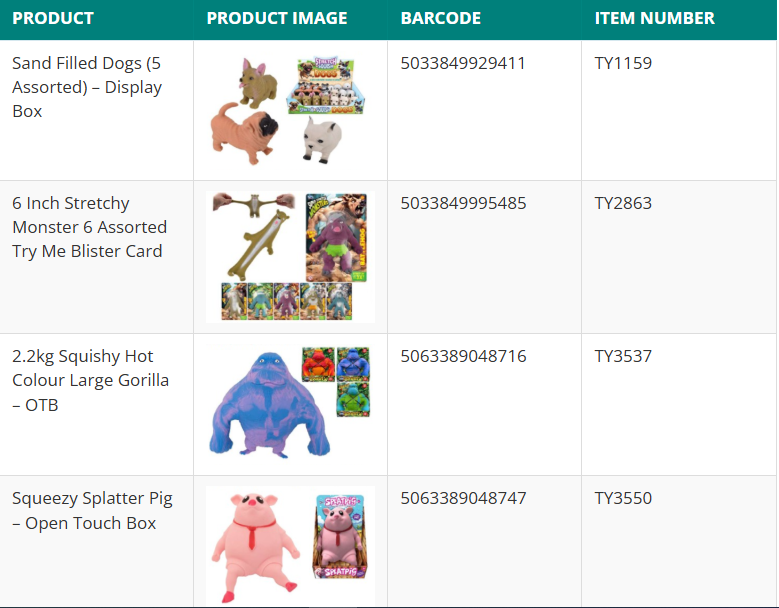
Task: Click the ITEM NUMBER column header
Action: (655, 18)
